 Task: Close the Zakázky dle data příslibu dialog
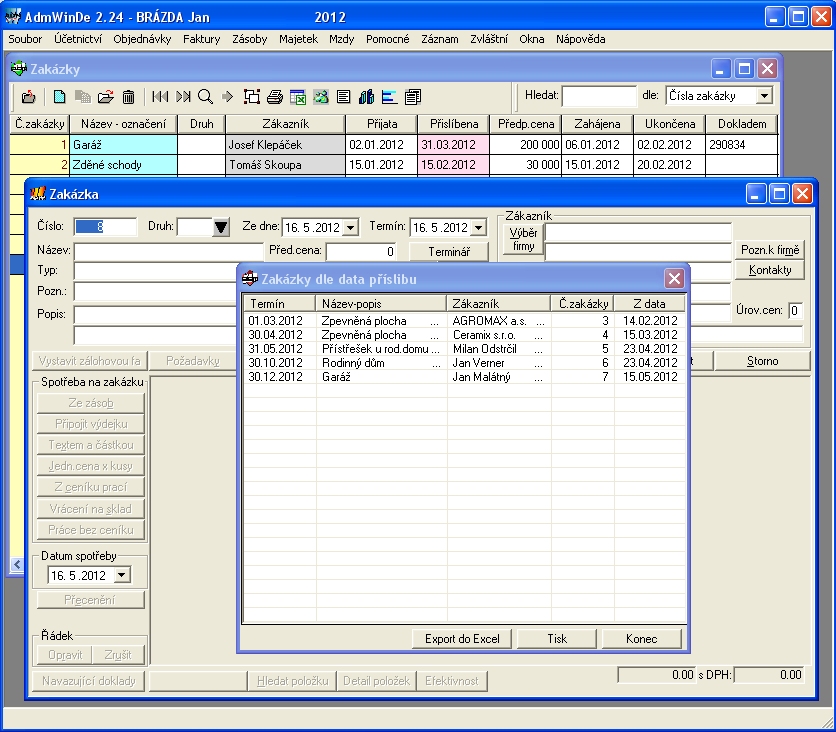click(x=674, y=278)
